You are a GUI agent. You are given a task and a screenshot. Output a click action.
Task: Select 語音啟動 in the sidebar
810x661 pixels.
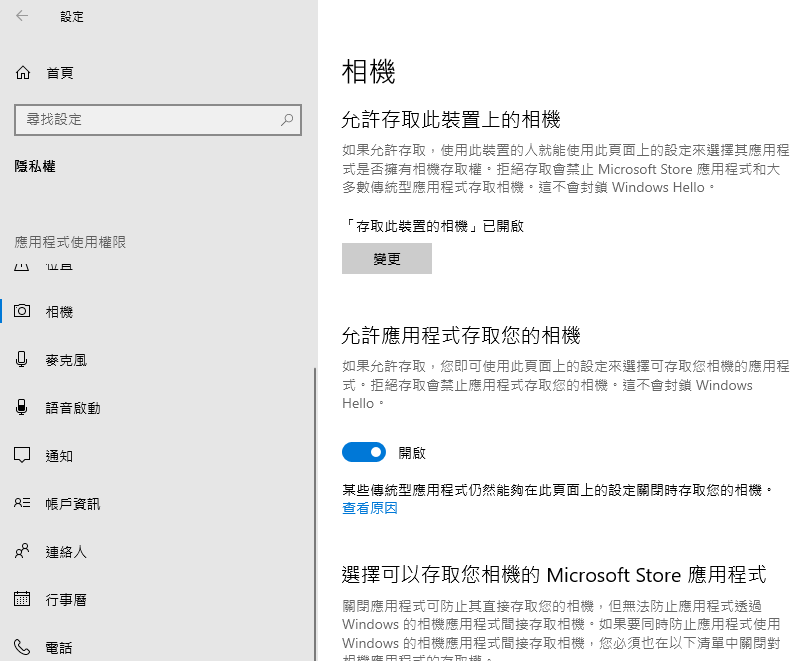point(73,408)
